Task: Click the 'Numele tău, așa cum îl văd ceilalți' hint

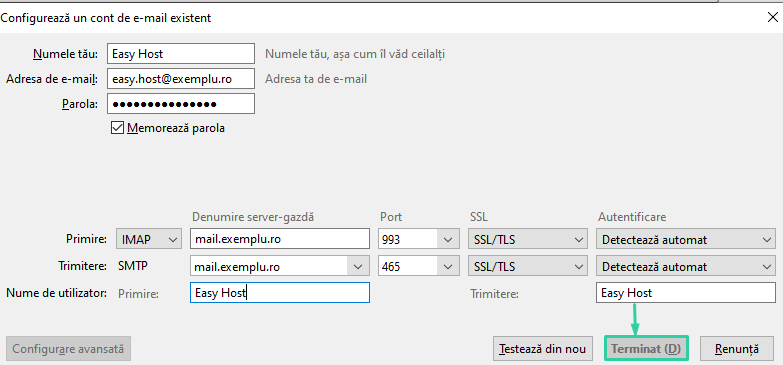Action: [x=355, y=54]
